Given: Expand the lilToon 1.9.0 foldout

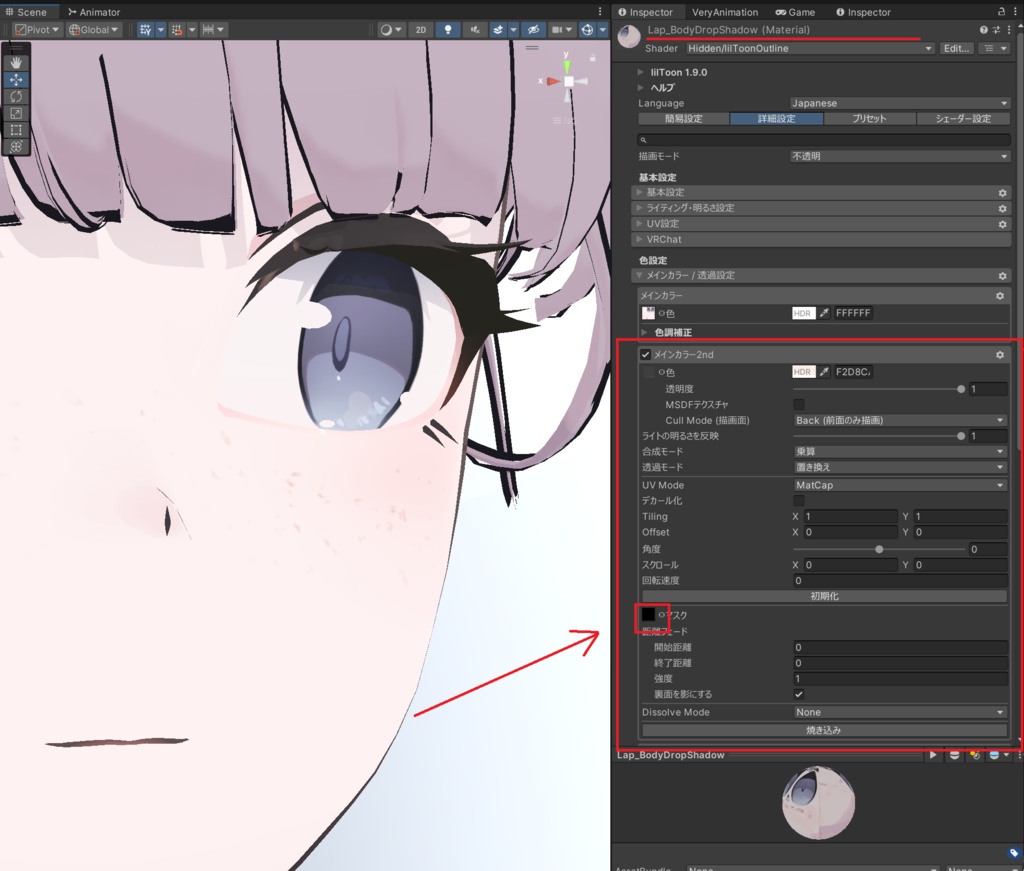Looking at the screenshot, I should [x=641, y=72].
